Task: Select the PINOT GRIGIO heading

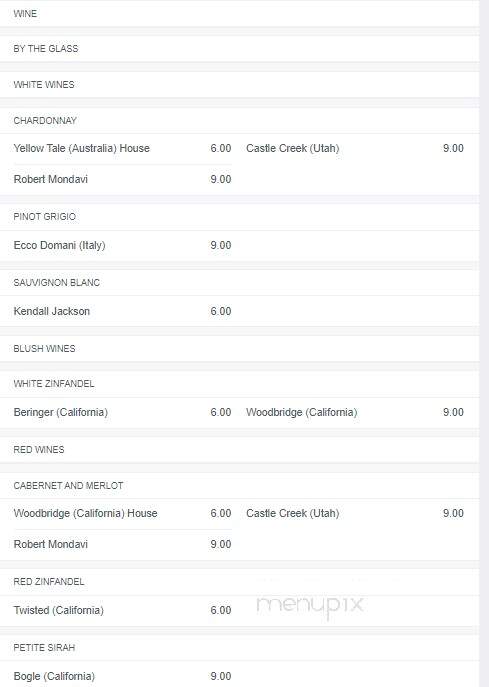Action: pyautogui.click(x=44, y=216)
